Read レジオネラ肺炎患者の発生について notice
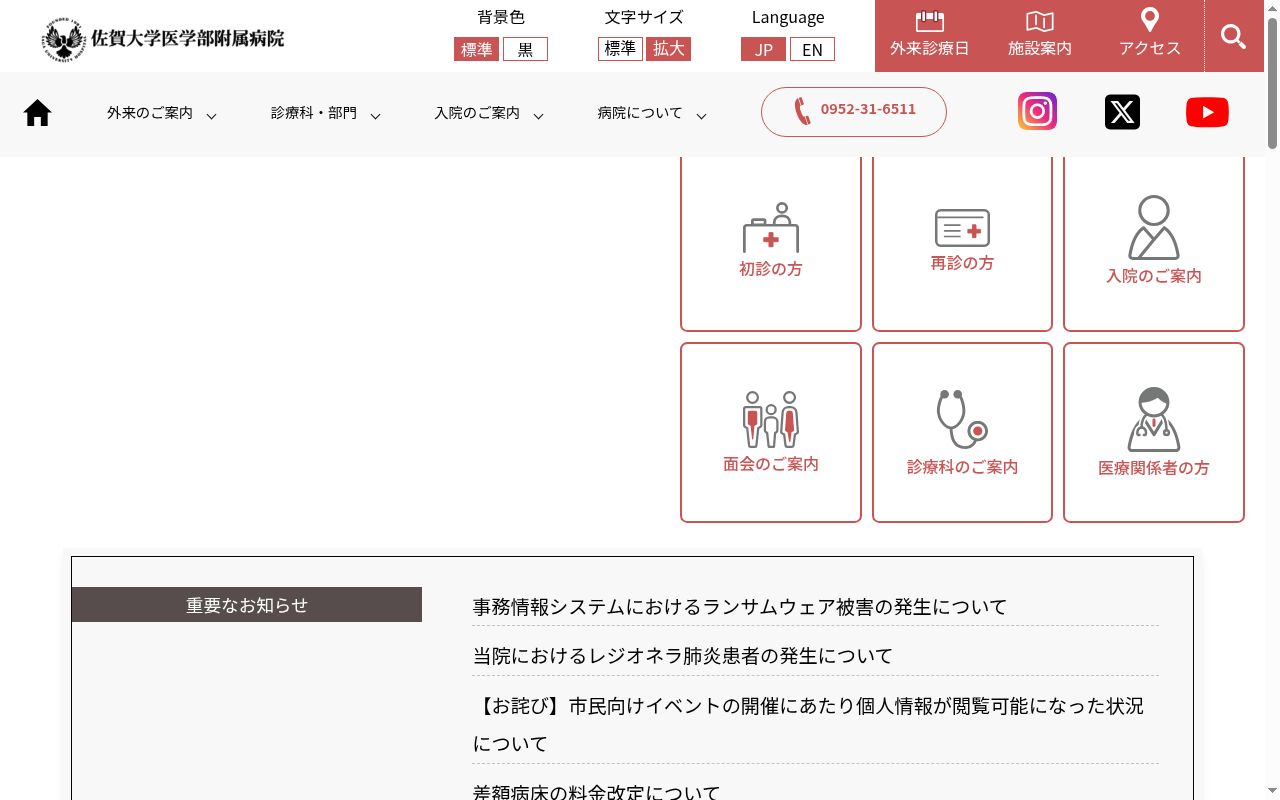 coord(683,656)
